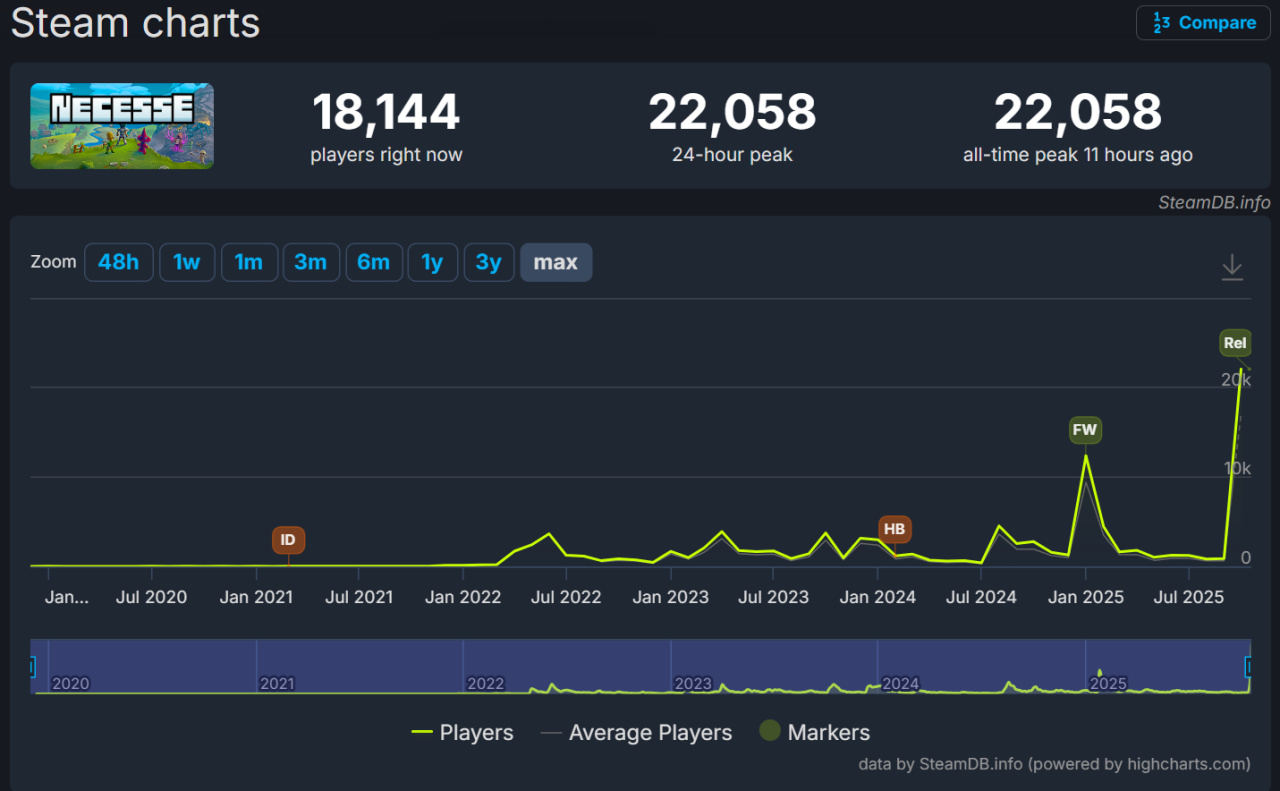Viewport: 1280px width, 791px height.
Task: Toggle the Average Players series in legend
Action: pos(637,732)
